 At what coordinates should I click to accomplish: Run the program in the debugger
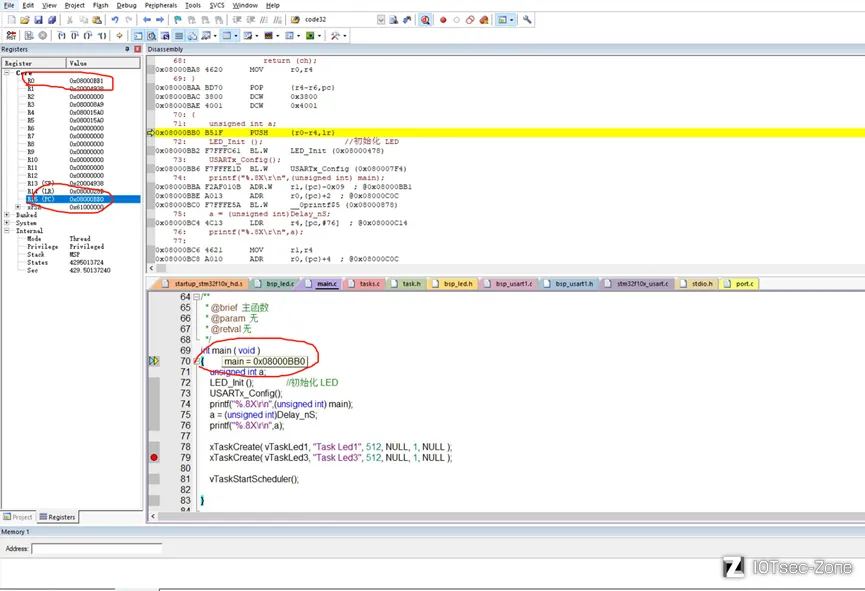point(28,35)
